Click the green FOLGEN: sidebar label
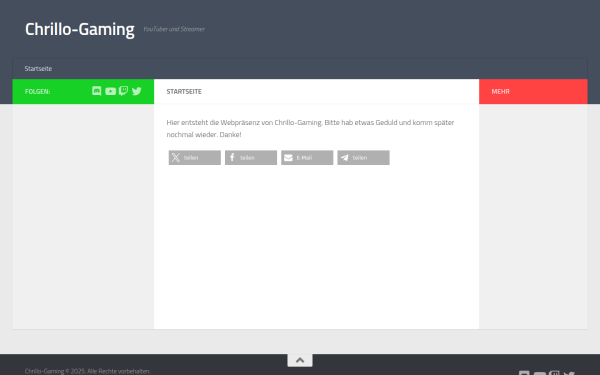This screenshot has height=375, width=600. click(x=38, y=91)
